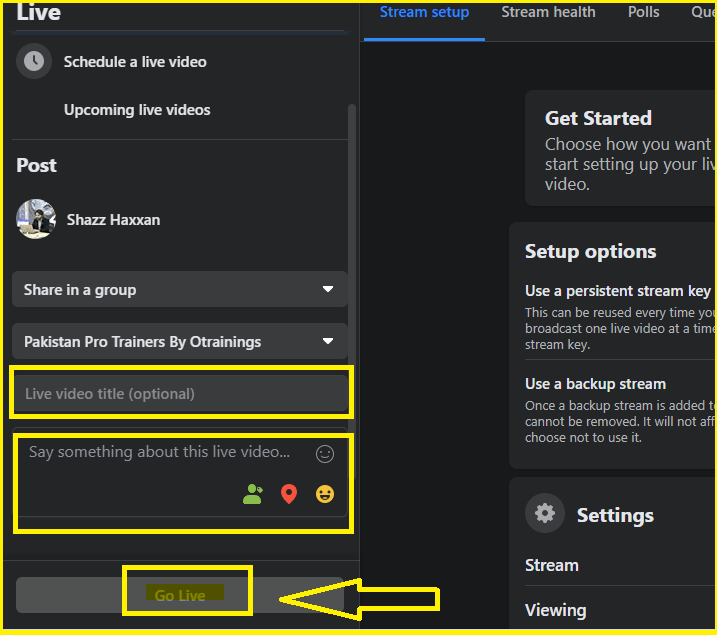Click the Setup options heading

590,251
